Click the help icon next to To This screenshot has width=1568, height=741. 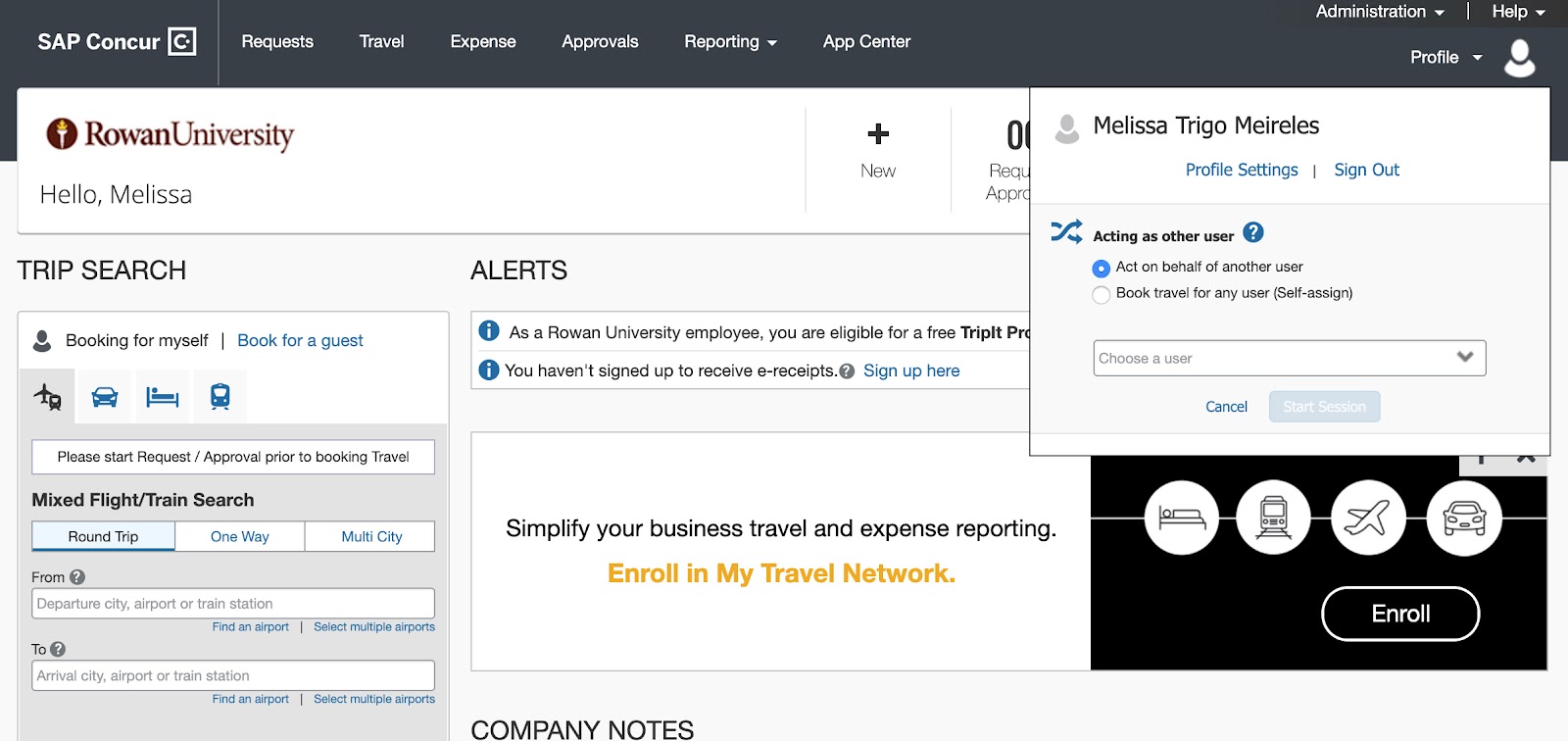58,649
